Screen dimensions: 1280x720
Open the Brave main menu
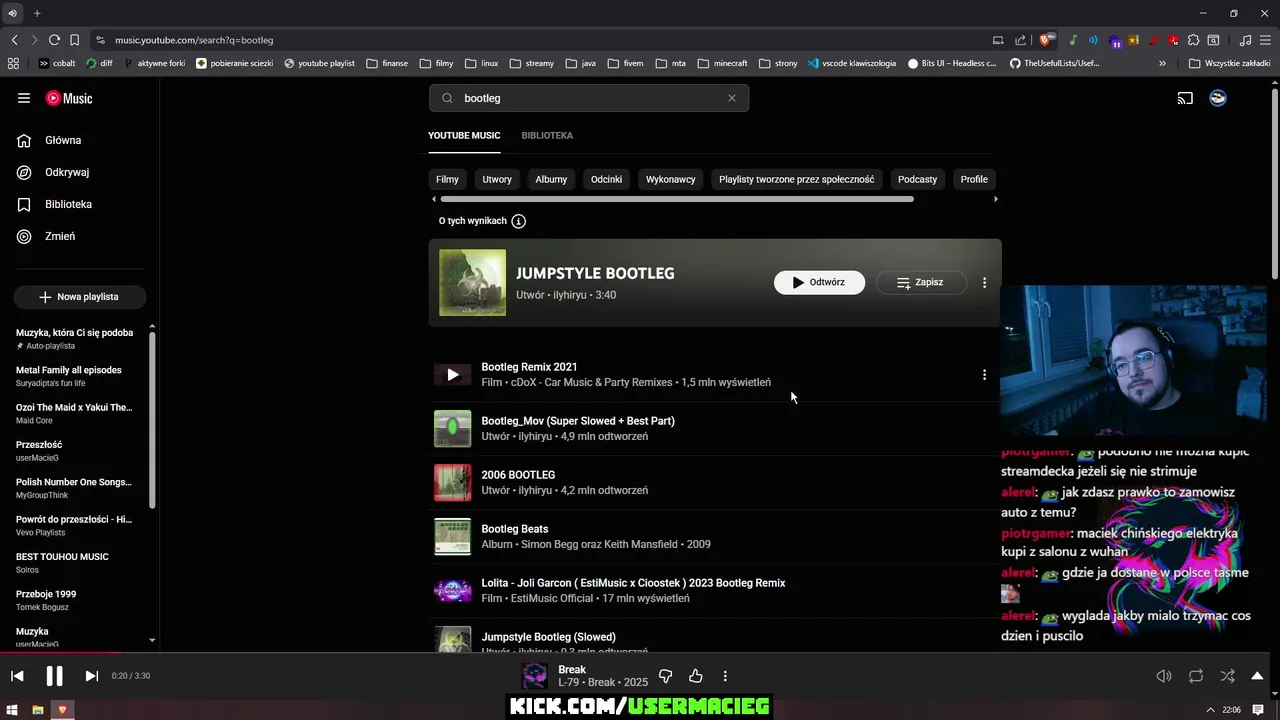tap(1265, 40)
